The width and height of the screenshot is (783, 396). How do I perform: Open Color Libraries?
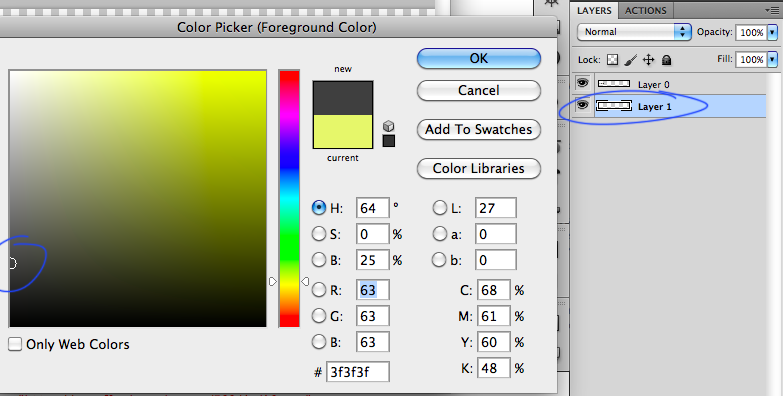point(478,168)
